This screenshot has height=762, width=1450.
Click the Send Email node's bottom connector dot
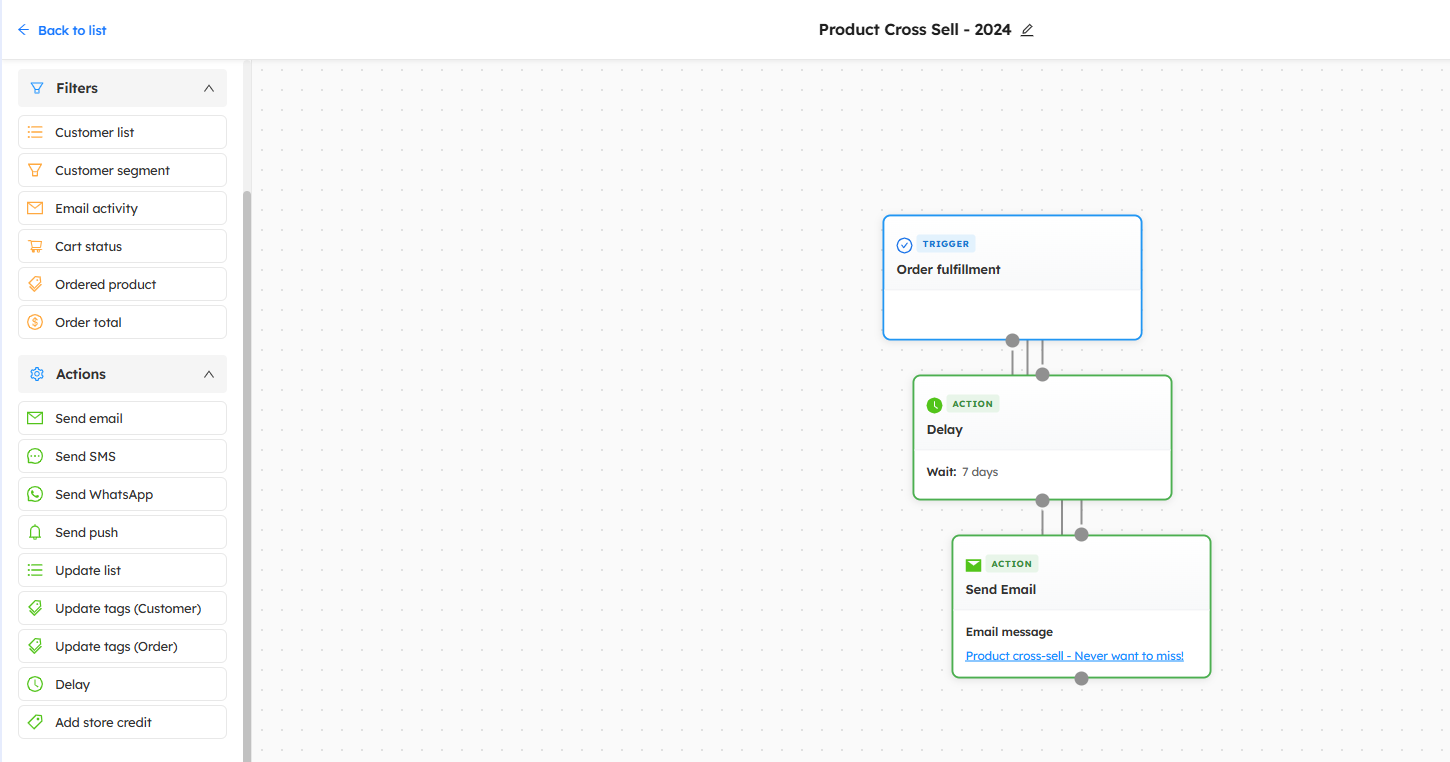click(1081, 678)
